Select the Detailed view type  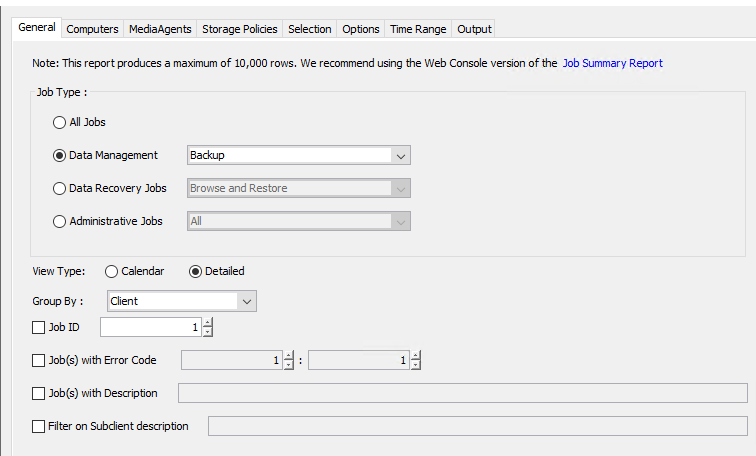click(x=195, y=272)
